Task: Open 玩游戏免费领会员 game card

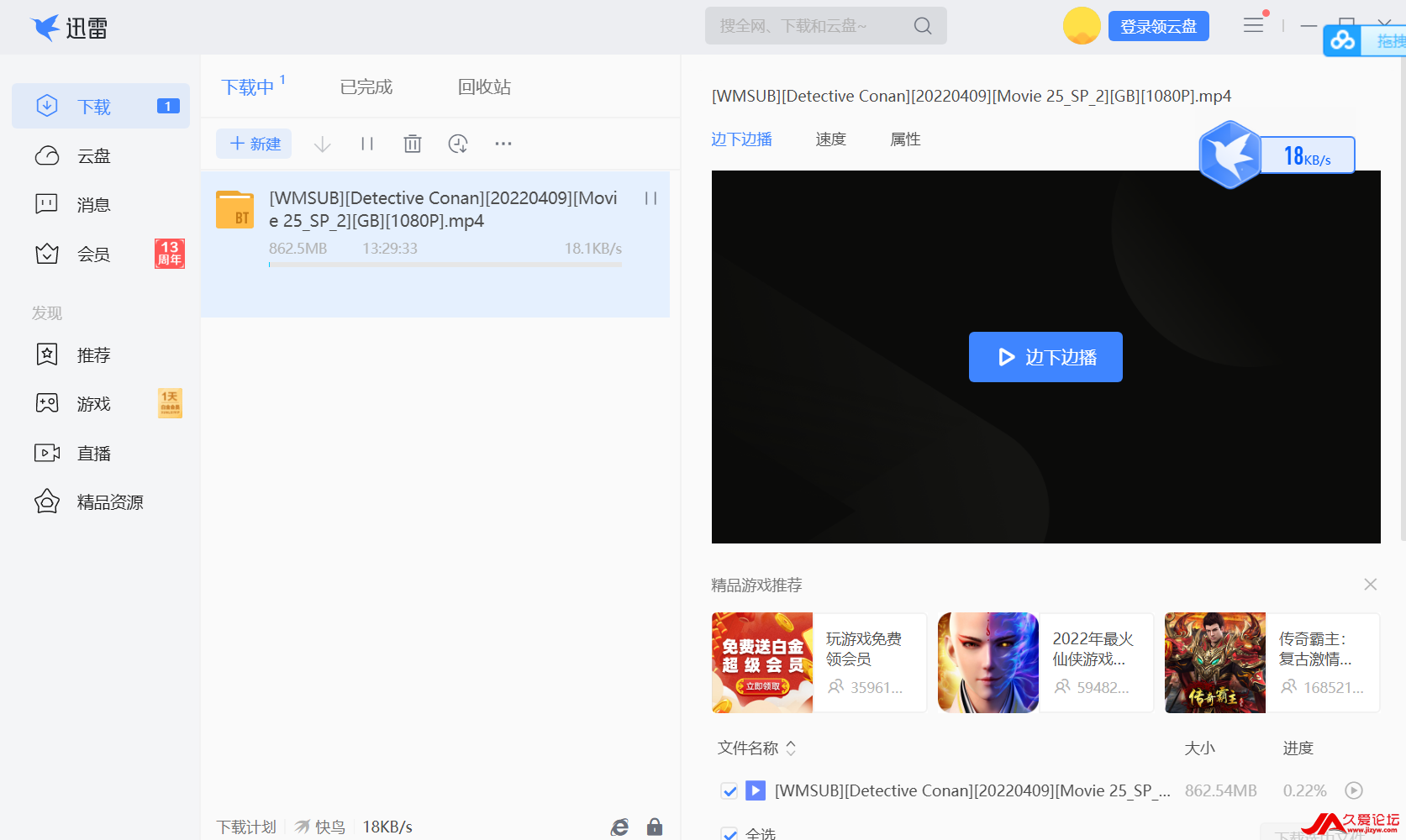Action: [x=819, y=663]
